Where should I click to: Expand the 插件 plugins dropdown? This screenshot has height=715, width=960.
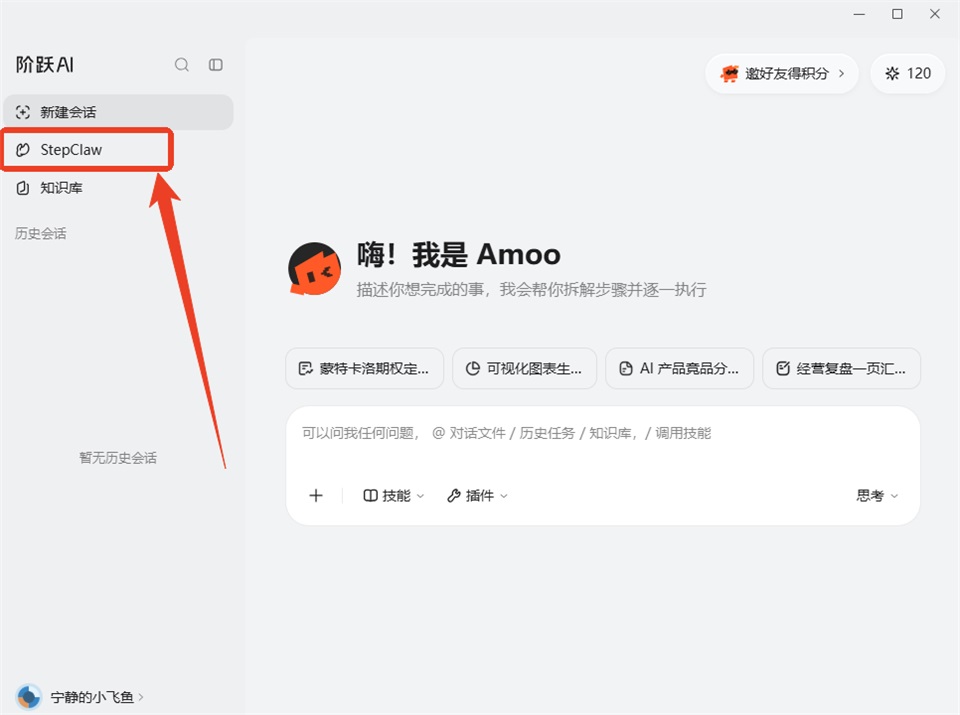[477, 495]
